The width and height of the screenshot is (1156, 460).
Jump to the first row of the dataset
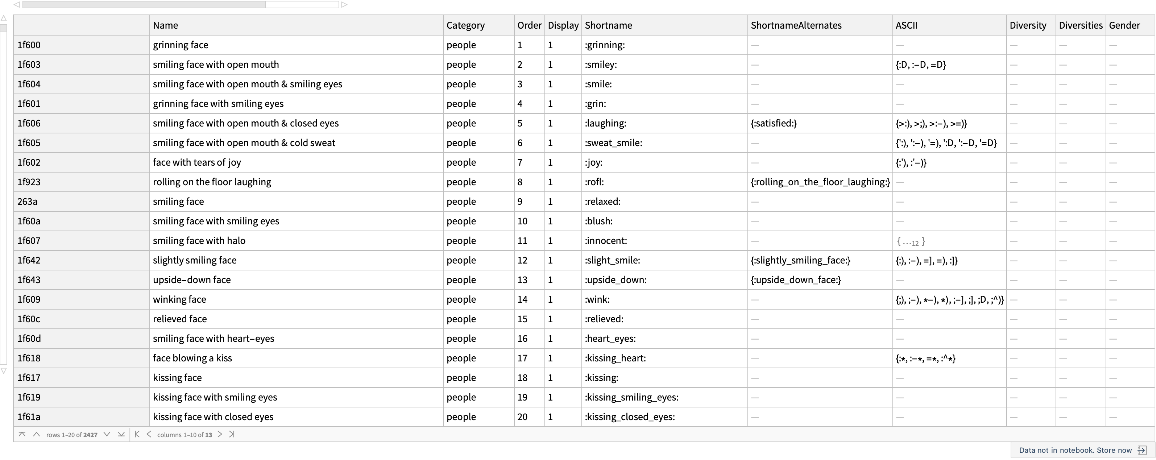[22, 434]
